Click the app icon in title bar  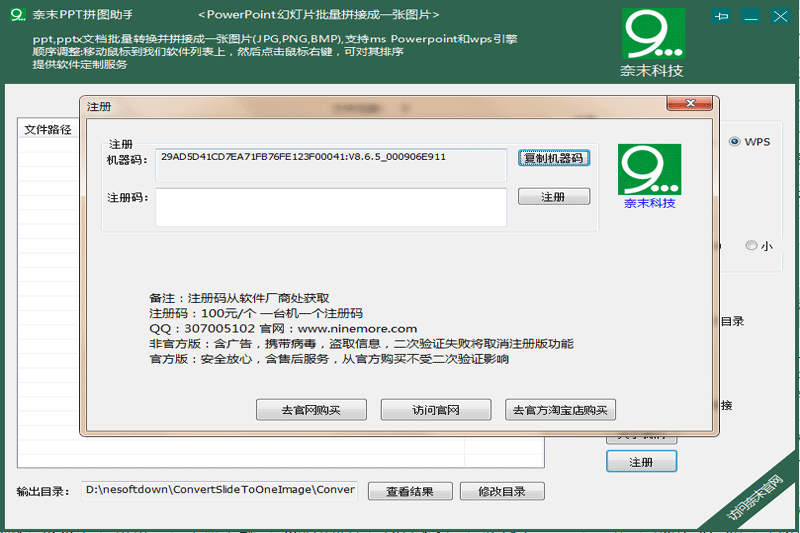coord(17,15)
